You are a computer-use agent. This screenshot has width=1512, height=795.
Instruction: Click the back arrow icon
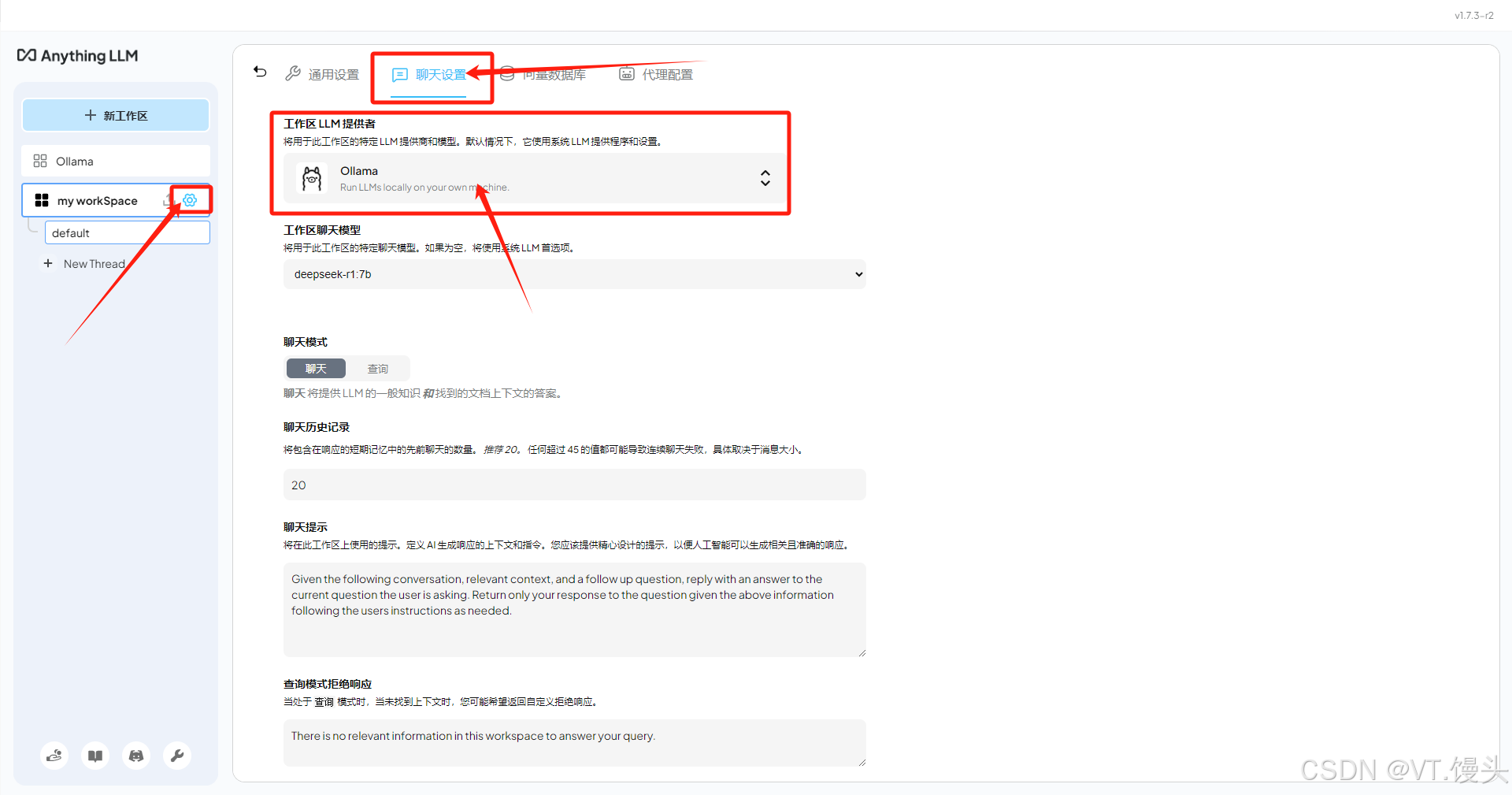tap(260, 72)
